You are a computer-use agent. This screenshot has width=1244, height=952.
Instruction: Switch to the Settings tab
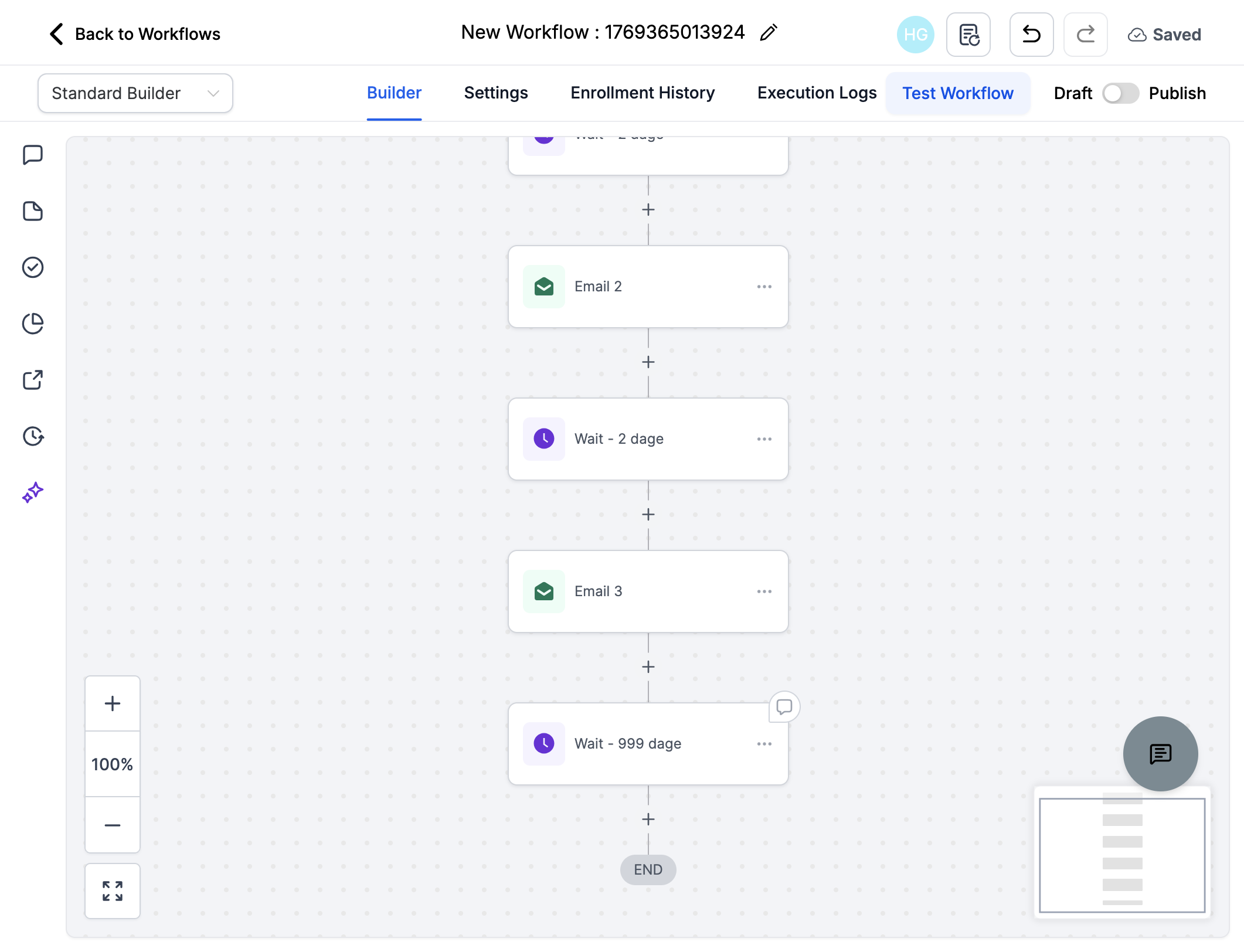(496, 93)
